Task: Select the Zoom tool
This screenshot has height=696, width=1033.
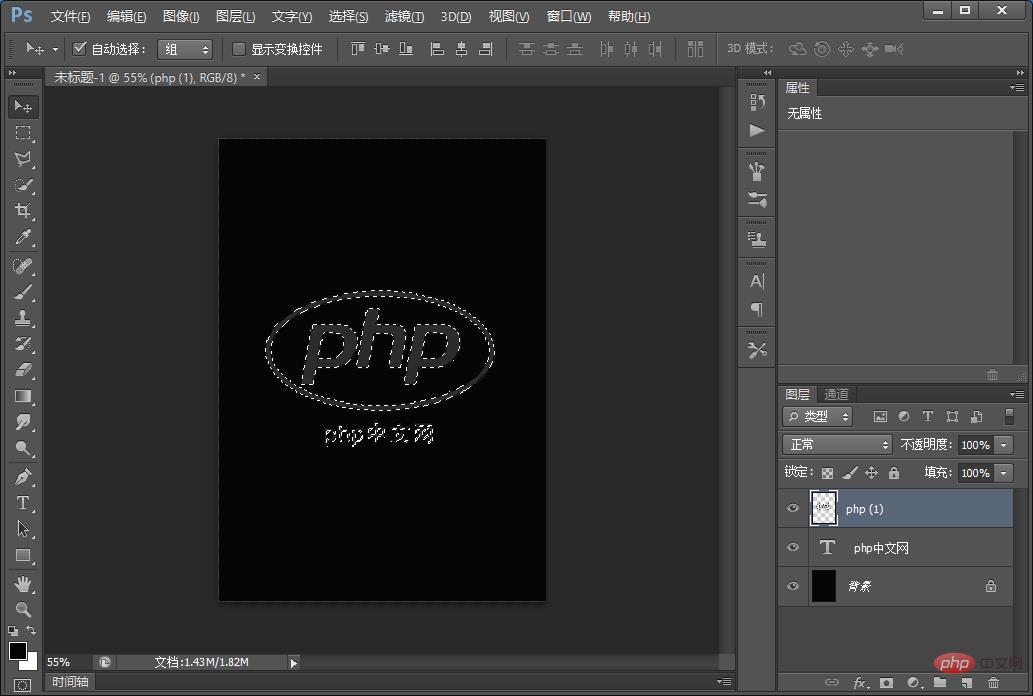Action: click(23, 610)
